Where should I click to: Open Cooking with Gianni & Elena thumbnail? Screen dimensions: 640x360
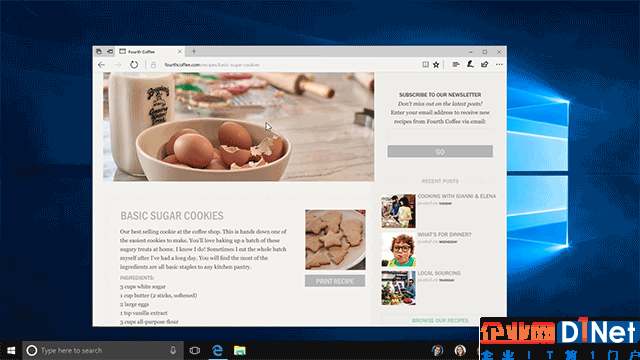coord(398,211)
